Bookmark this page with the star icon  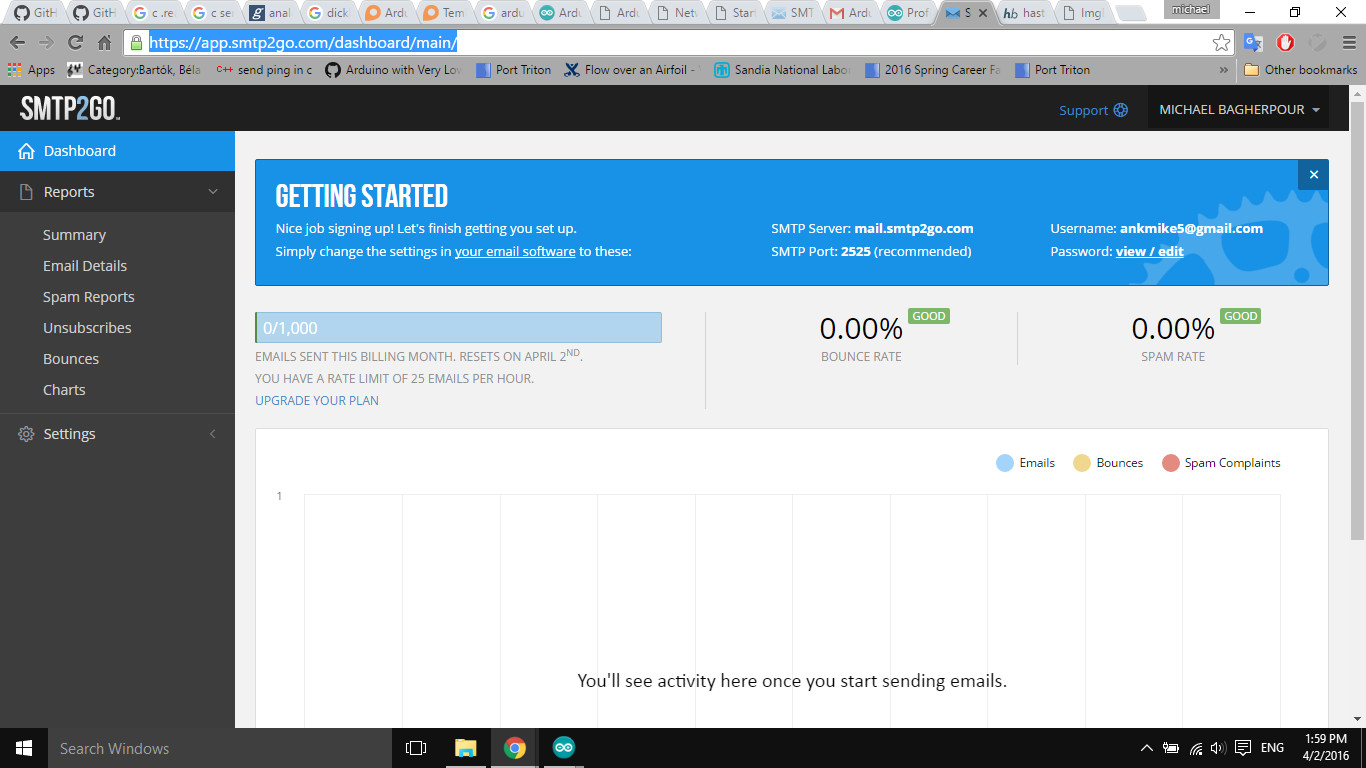1221,43
